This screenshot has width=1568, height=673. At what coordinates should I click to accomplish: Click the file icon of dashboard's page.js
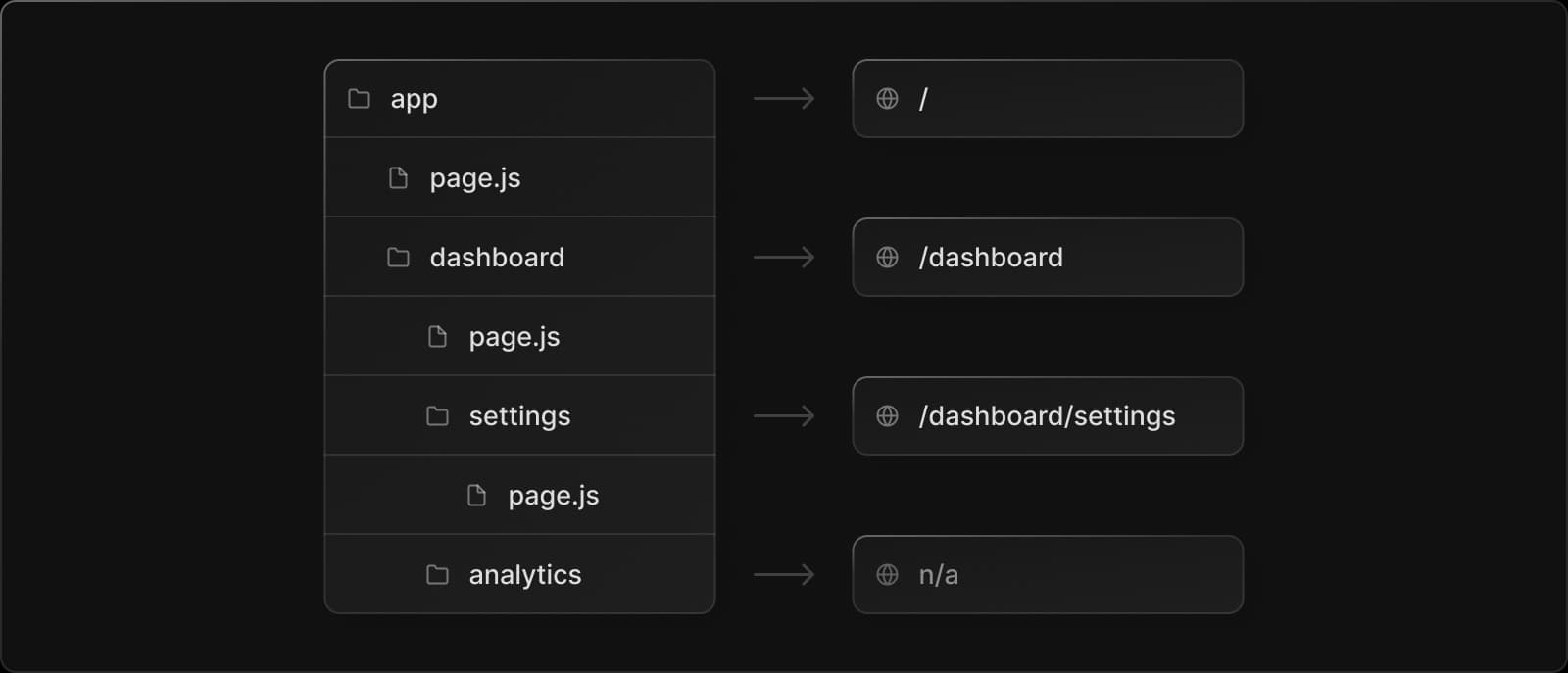tap(437, 337)
